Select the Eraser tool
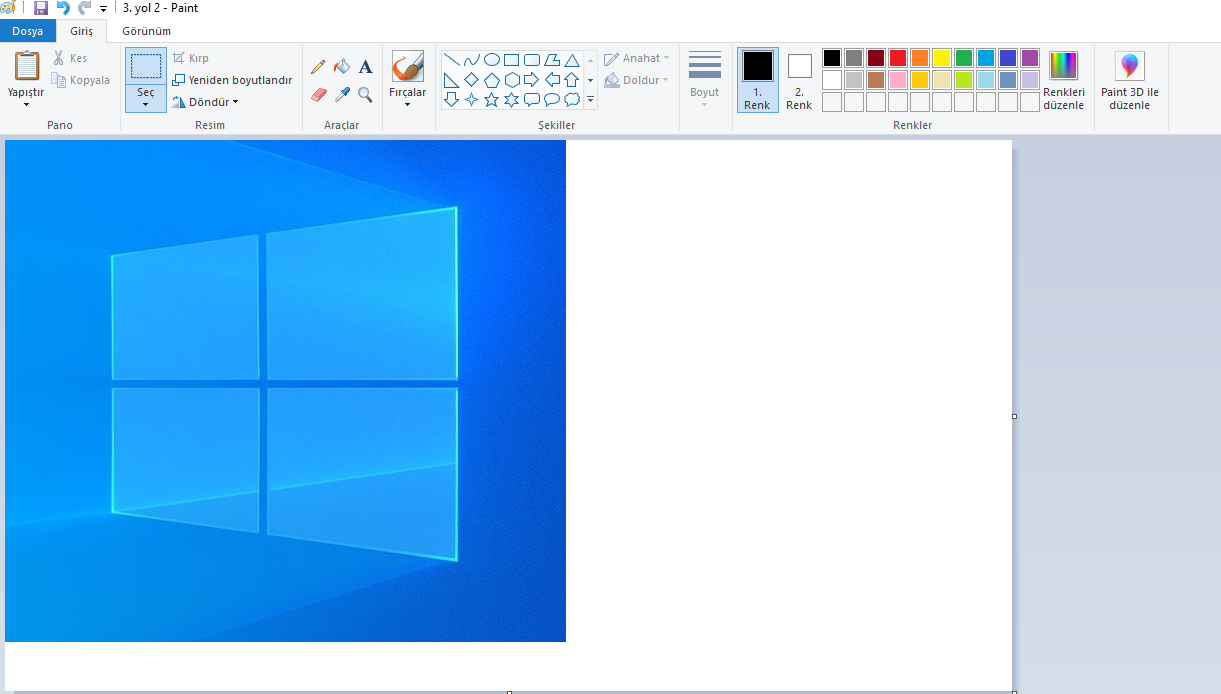This screenshot has height=694, width=1221. coord(318,94)
